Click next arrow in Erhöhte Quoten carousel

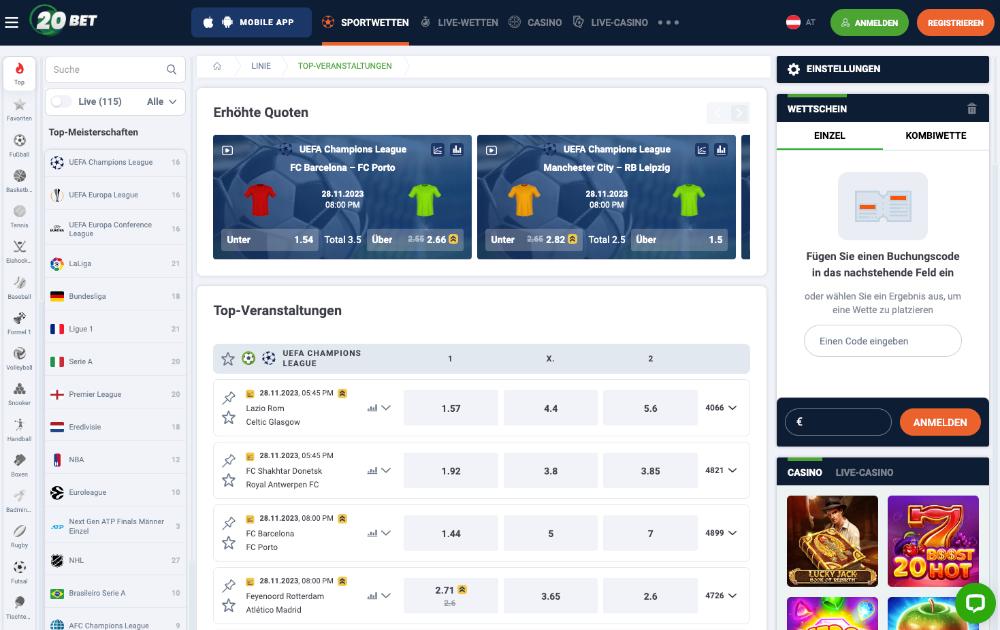point(739,113)
